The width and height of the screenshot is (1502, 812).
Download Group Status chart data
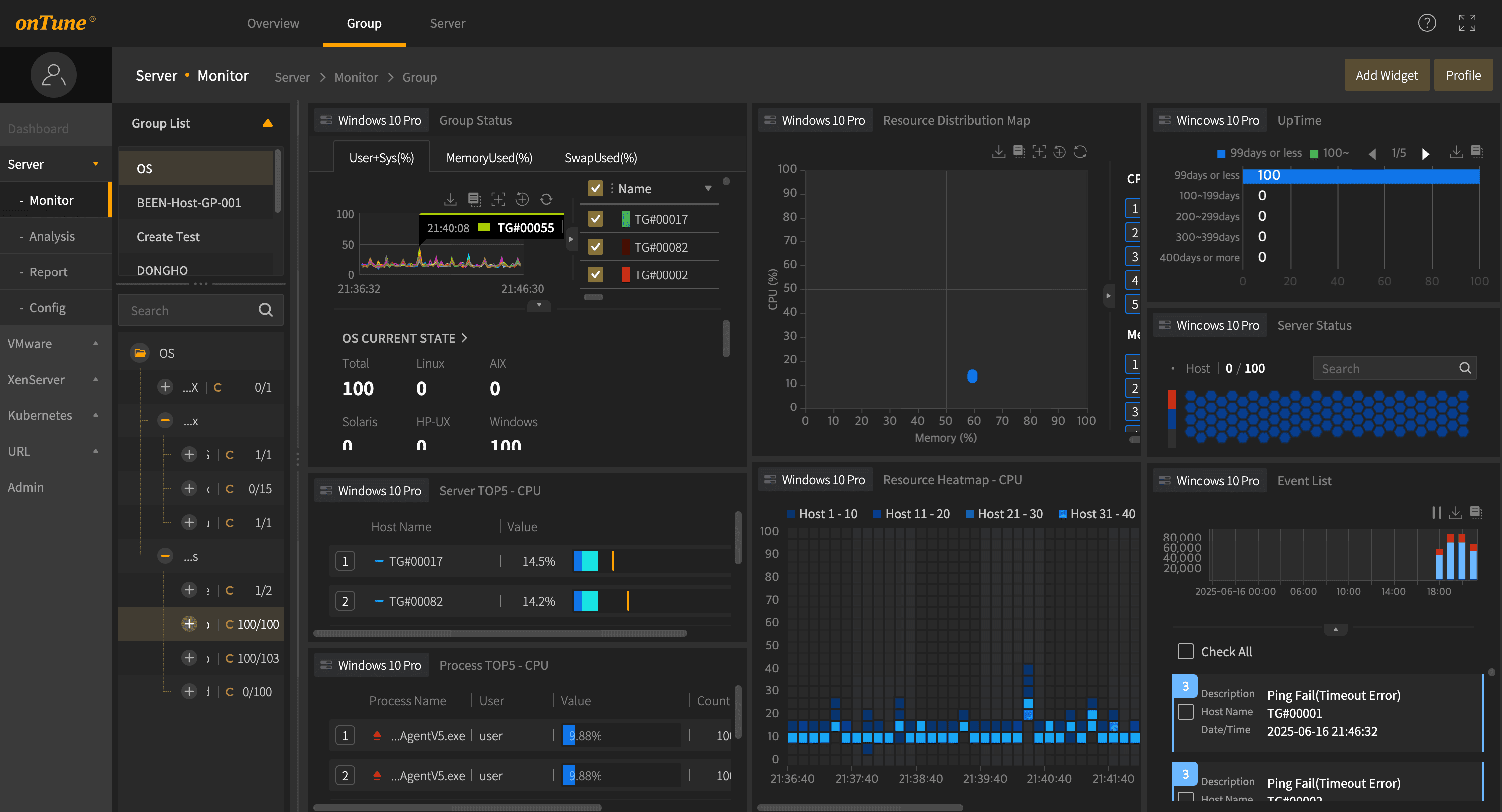450,200
